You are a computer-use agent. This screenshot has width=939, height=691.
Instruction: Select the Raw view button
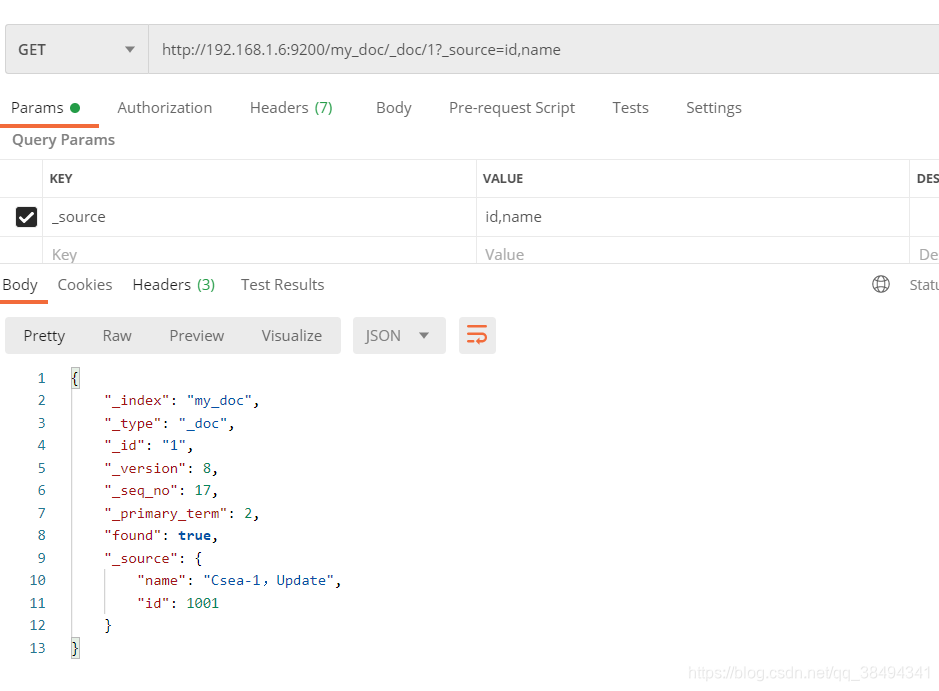click(x=117, y=336)
